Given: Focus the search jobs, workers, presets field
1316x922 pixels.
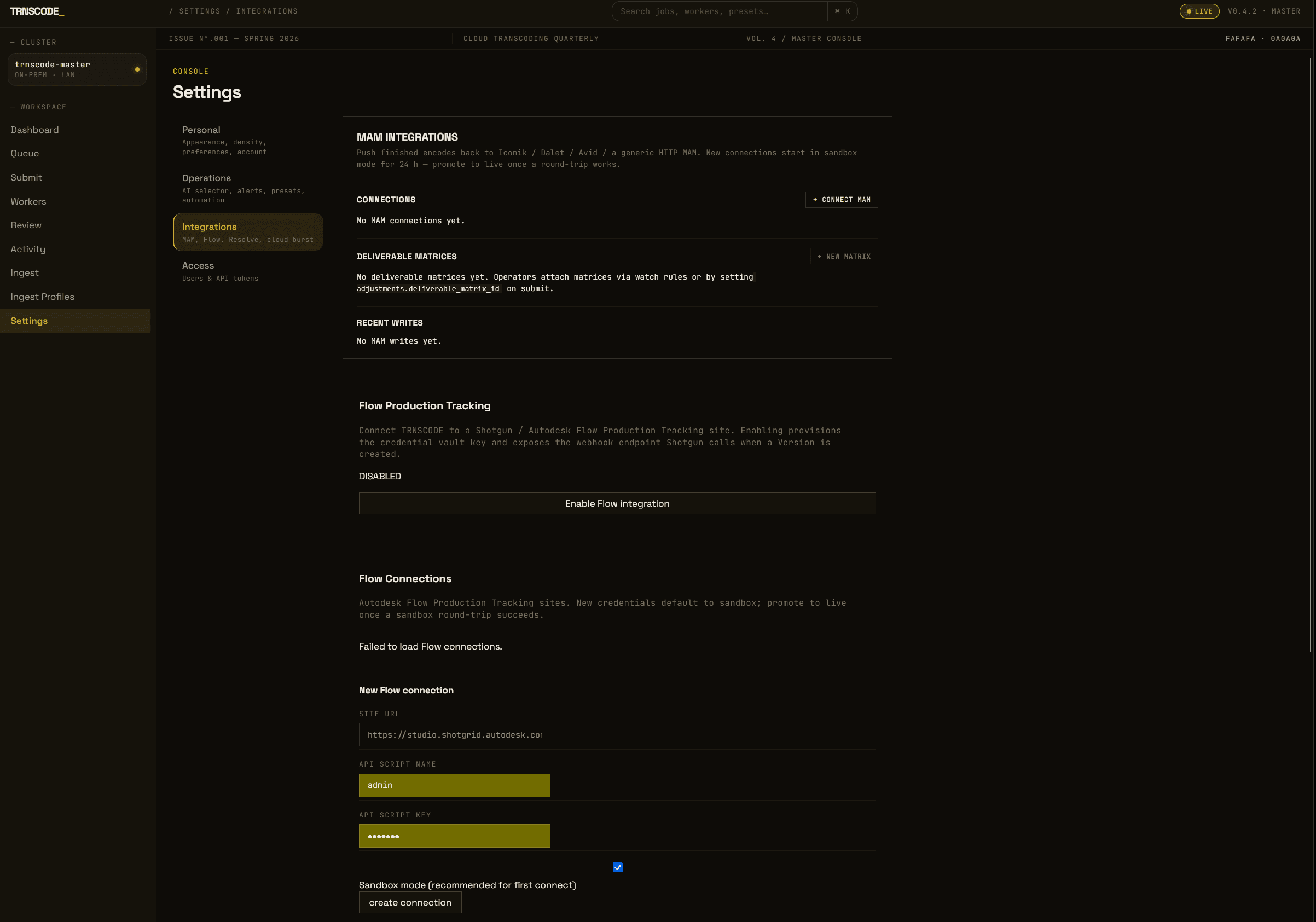Looking at the screenshot, I should 720,11.
